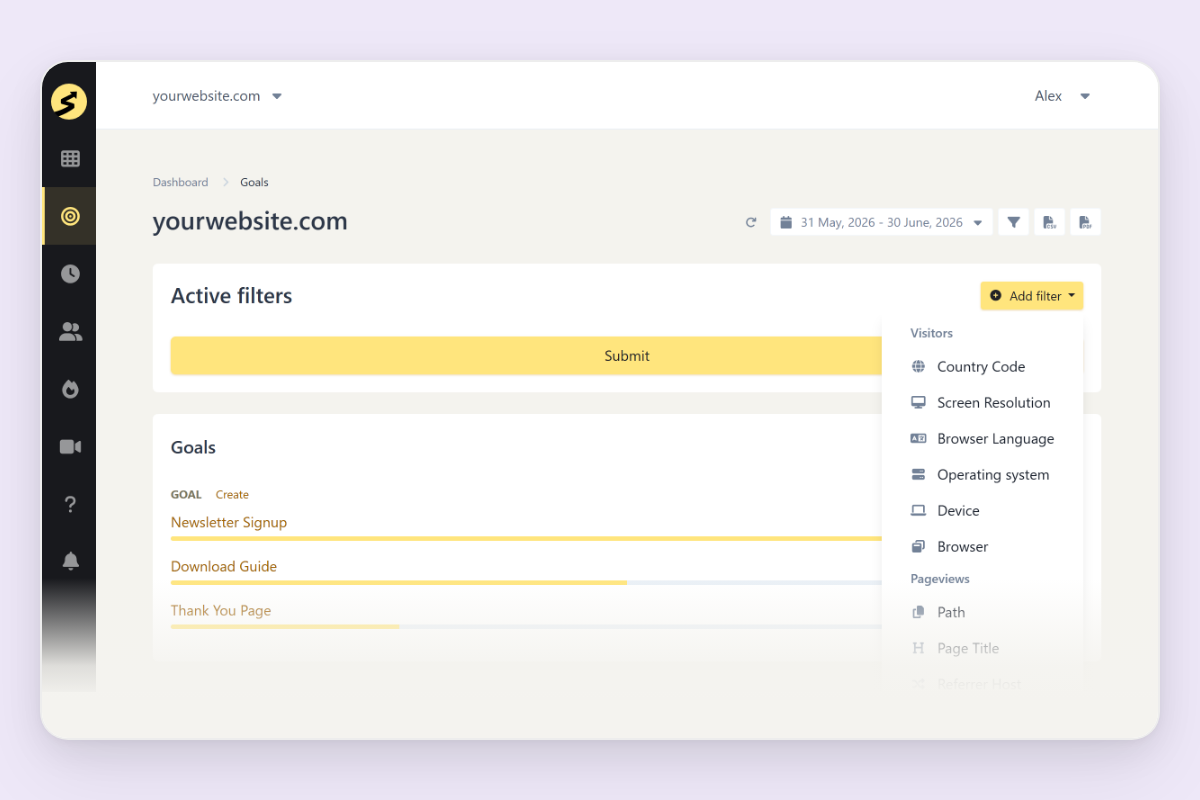Screen dimensions: 1200x800
Task: Open the visitors people icon in sidebar
Action: click(70, 332)
